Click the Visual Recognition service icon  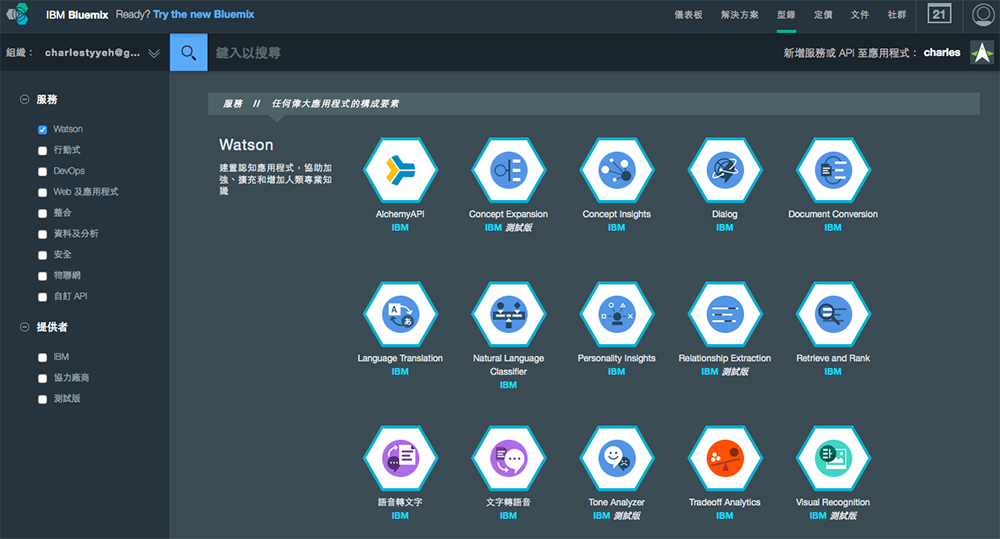point(832,458)
